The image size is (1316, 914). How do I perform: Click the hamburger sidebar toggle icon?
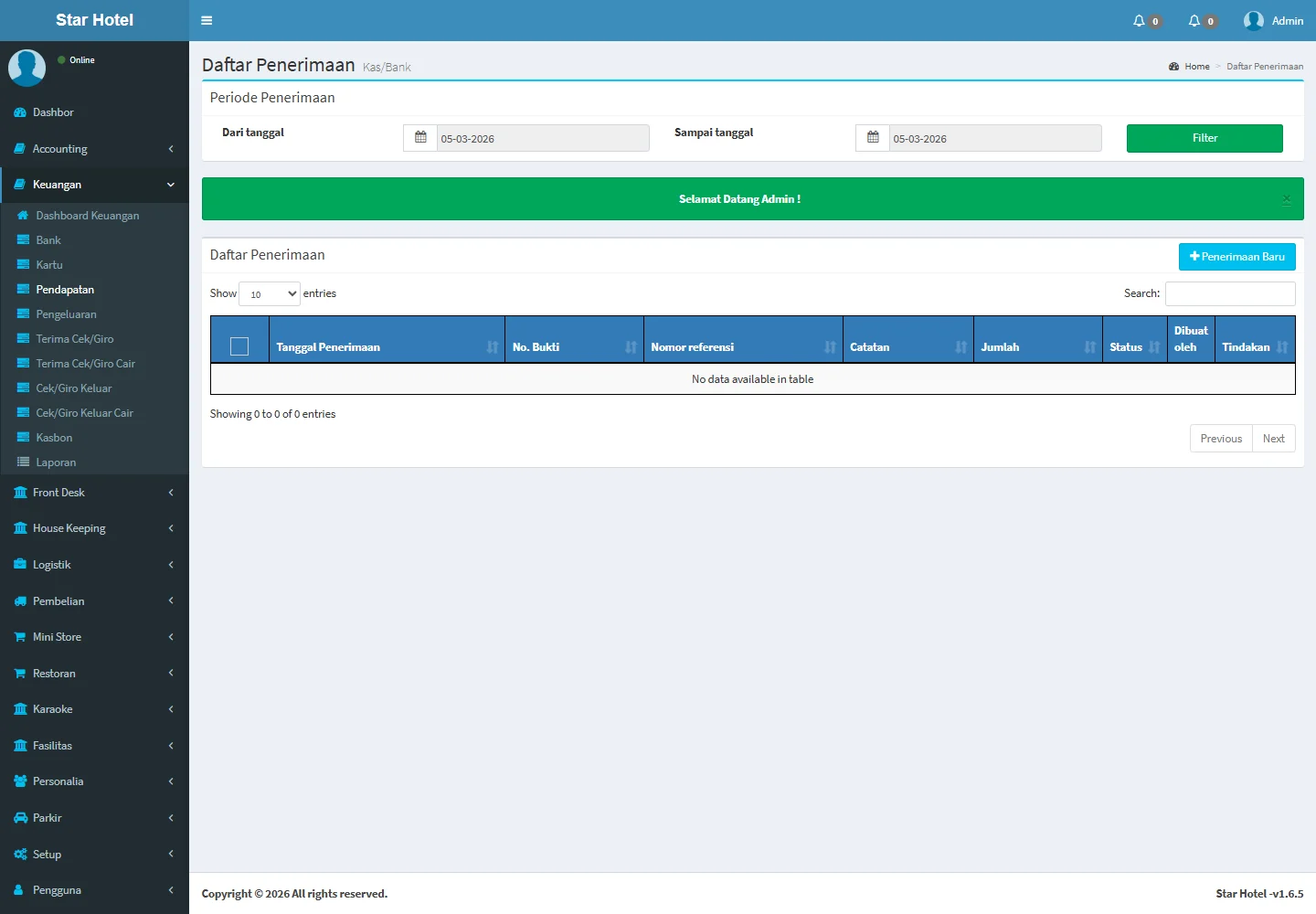point(207,20)
